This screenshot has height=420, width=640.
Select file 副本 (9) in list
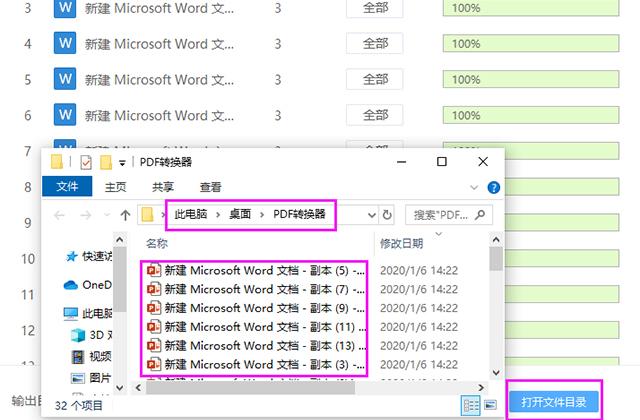256,308
